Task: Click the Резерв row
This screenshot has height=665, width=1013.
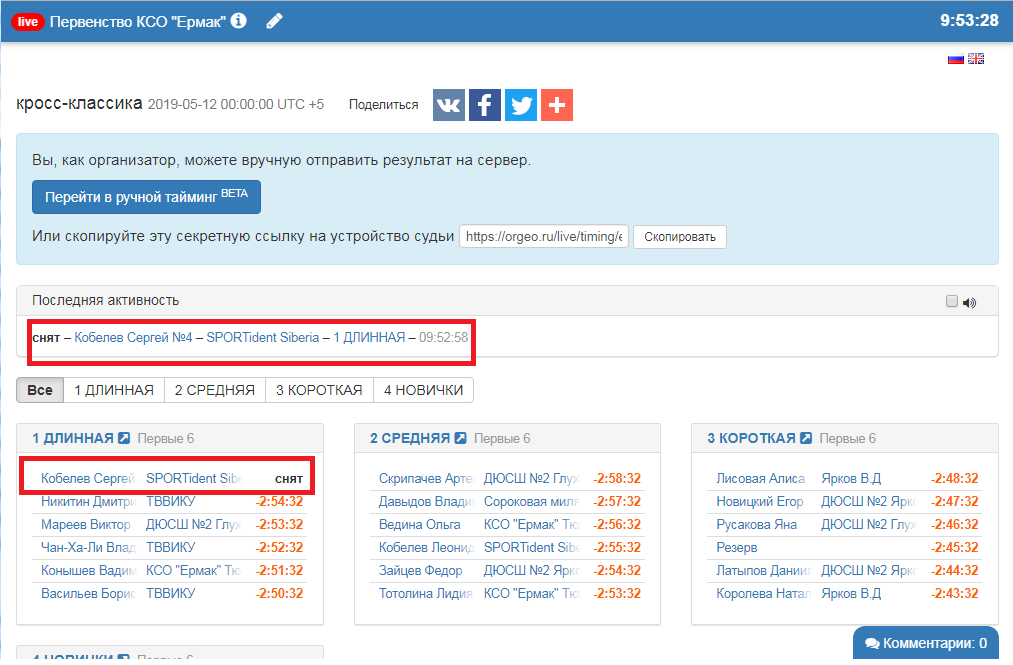Action: coord(845,547)
